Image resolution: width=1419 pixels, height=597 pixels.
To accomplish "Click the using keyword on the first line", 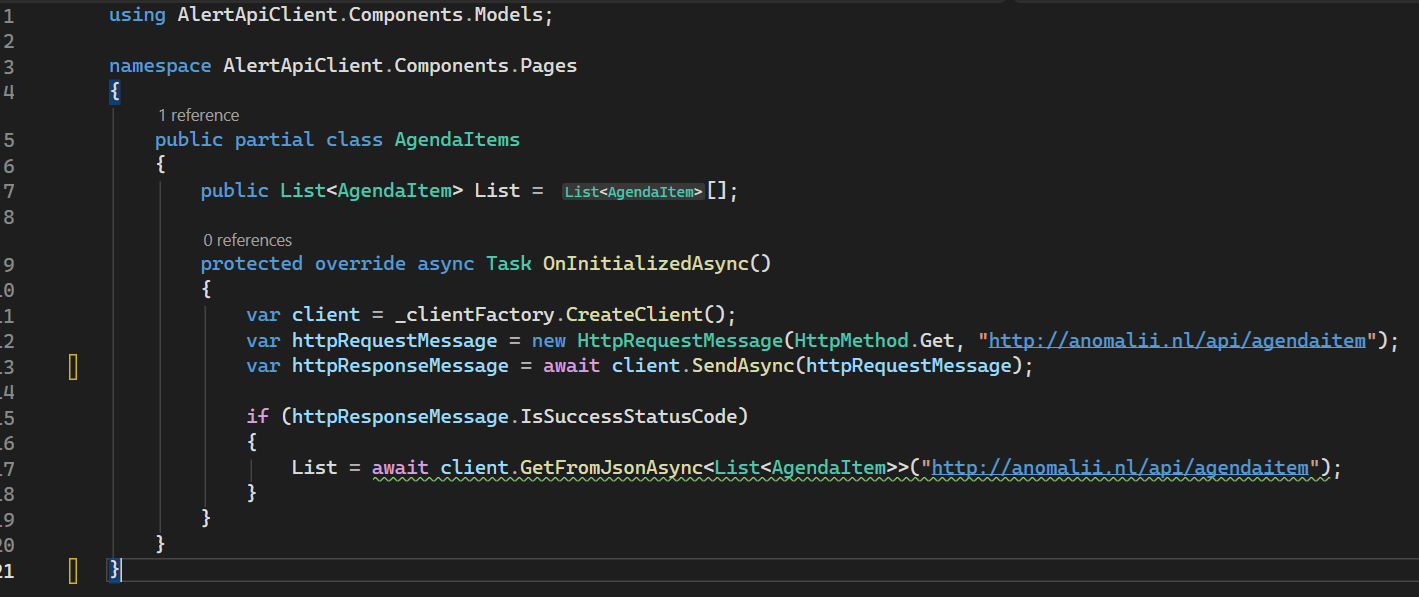I will (x=137, y=16).
